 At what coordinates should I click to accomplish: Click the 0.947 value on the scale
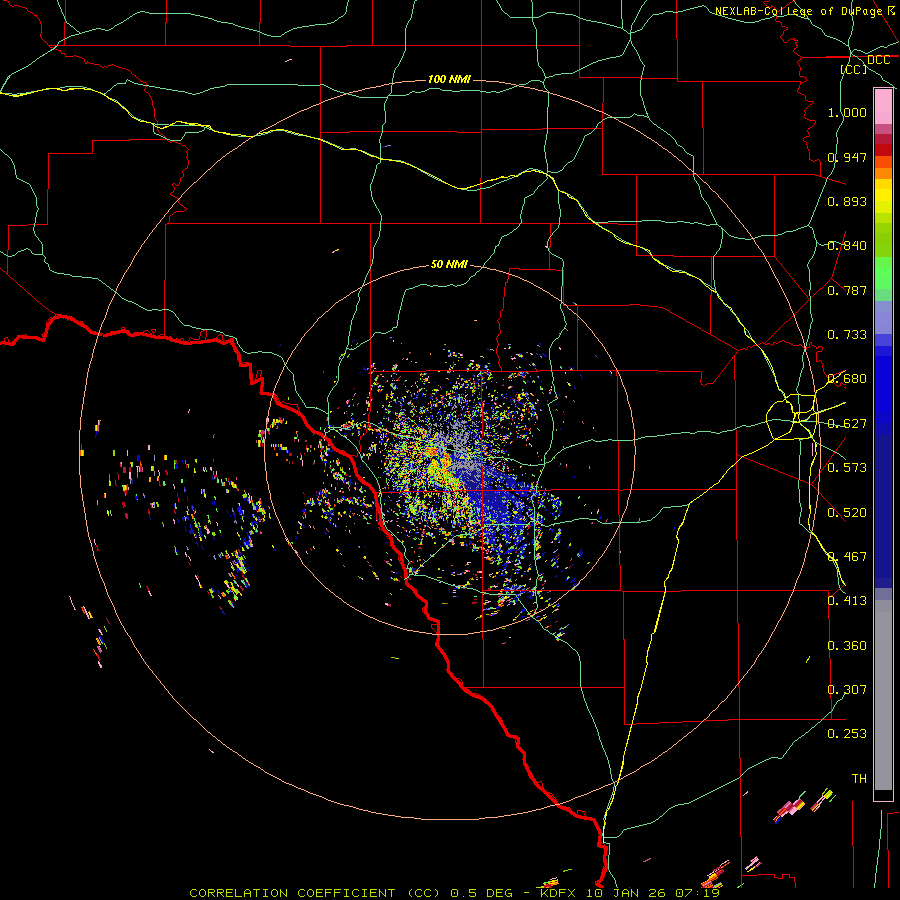tap(847, 157)
